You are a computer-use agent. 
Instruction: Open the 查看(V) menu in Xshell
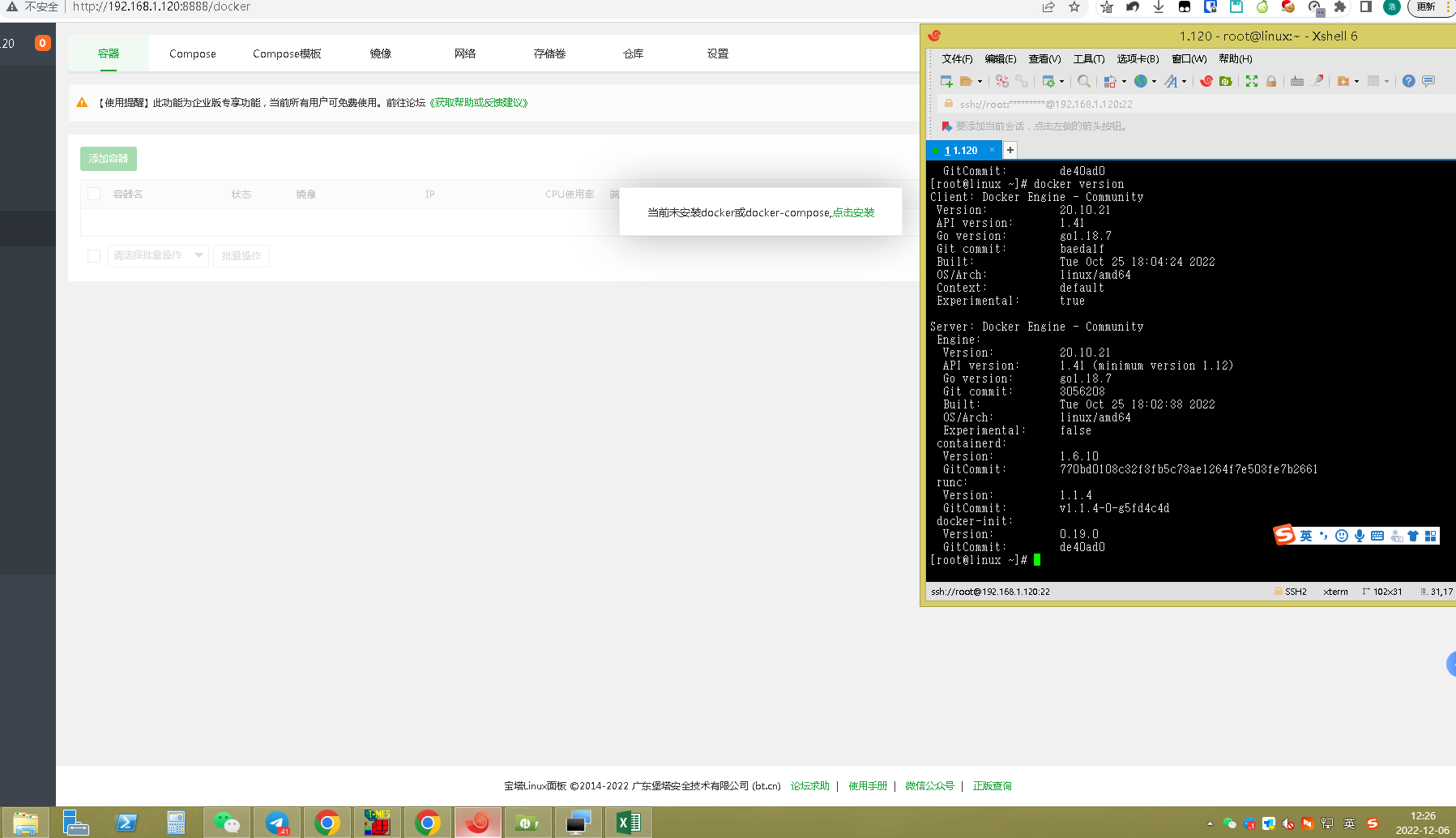click(1044, 59)
